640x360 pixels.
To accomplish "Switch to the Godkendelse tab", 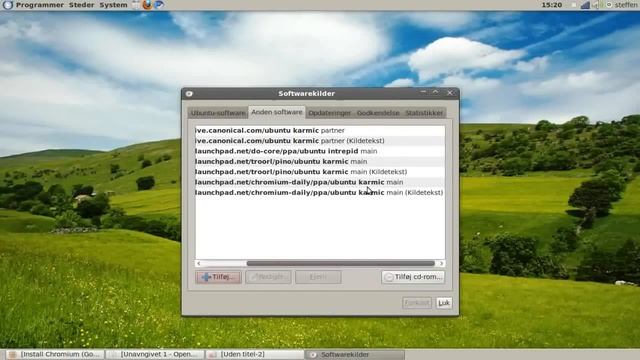I will pos(378,113).
